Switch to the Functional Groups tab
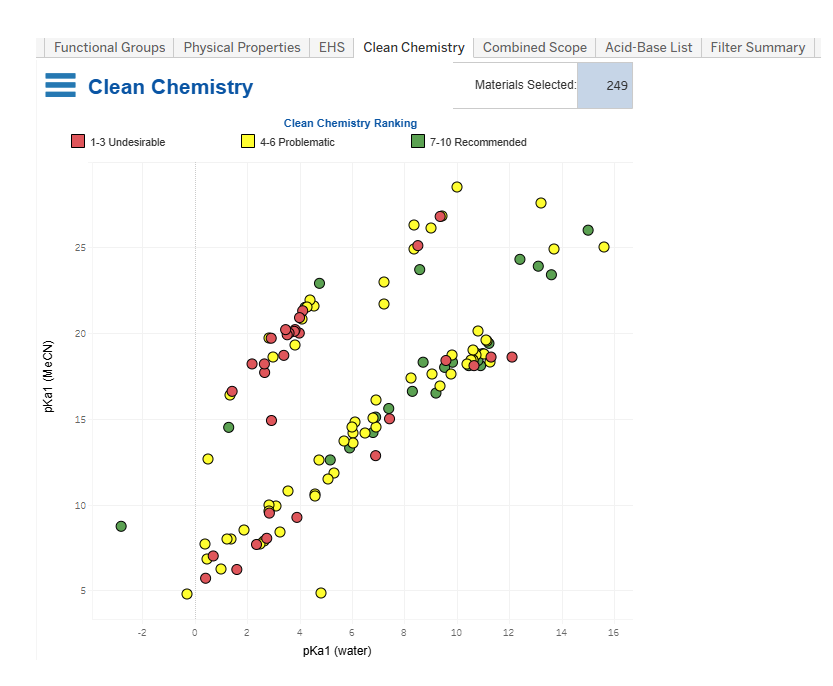833x686 pixels. (108, 47)
